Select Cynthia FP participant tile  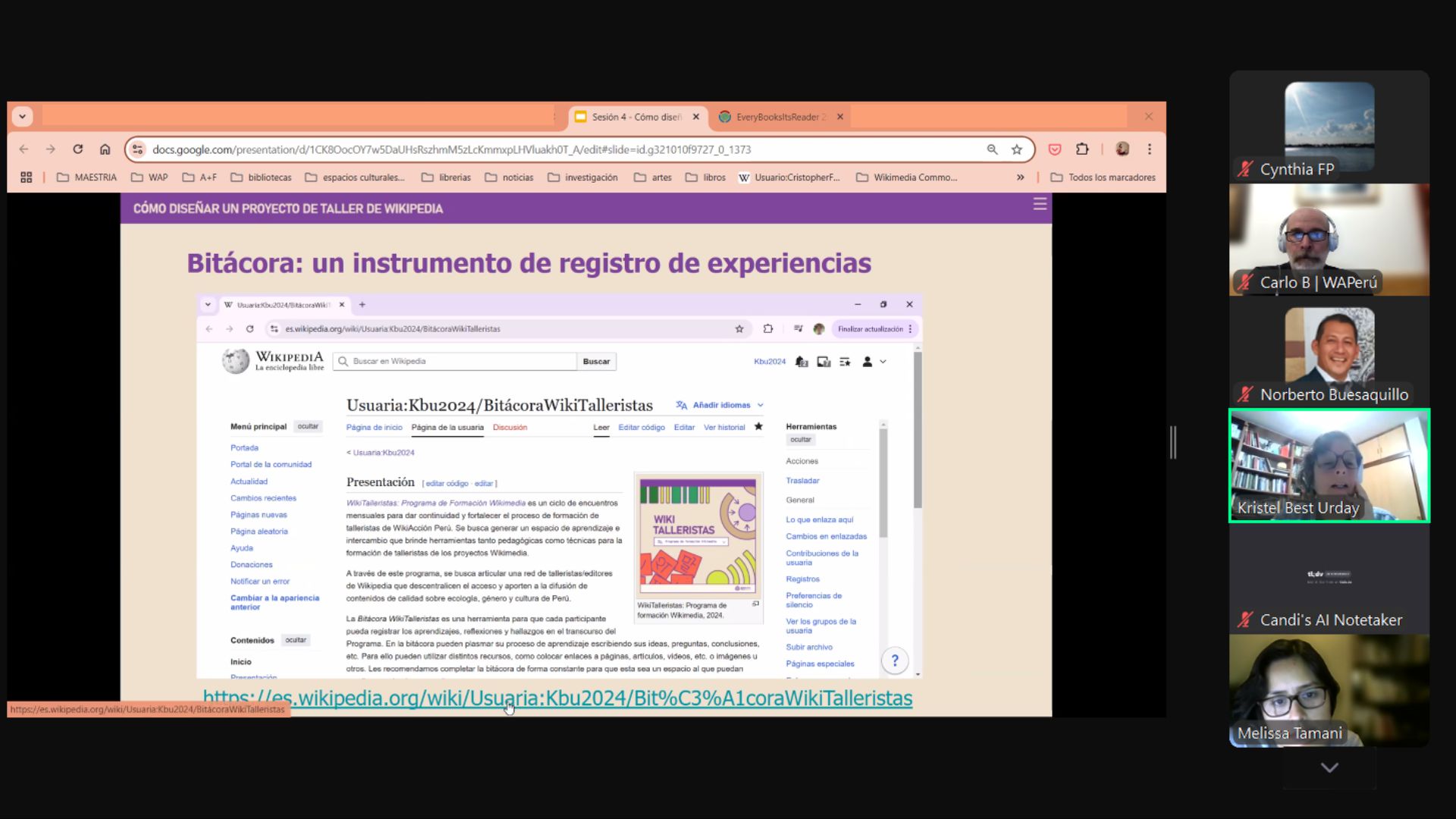1329,127
